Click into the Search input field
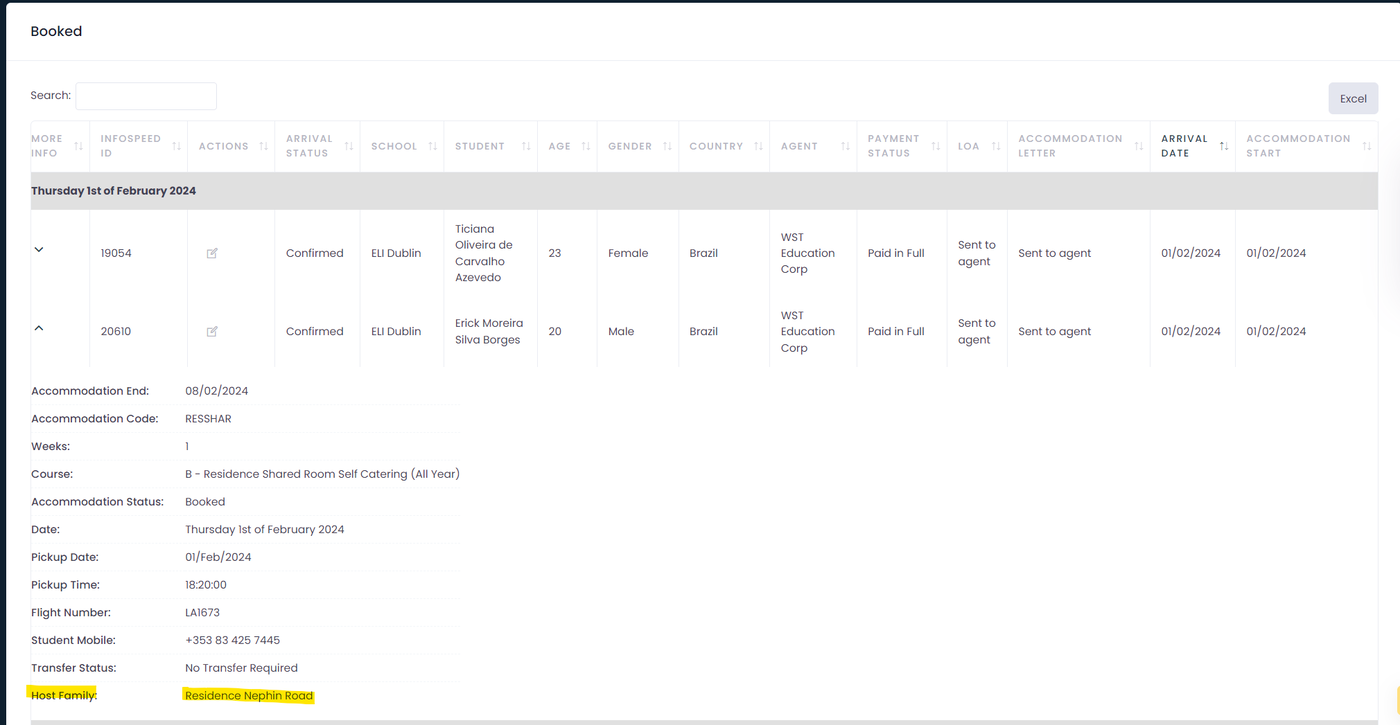This screenshot has height=725, width=1400. click(x=146, y=96)
